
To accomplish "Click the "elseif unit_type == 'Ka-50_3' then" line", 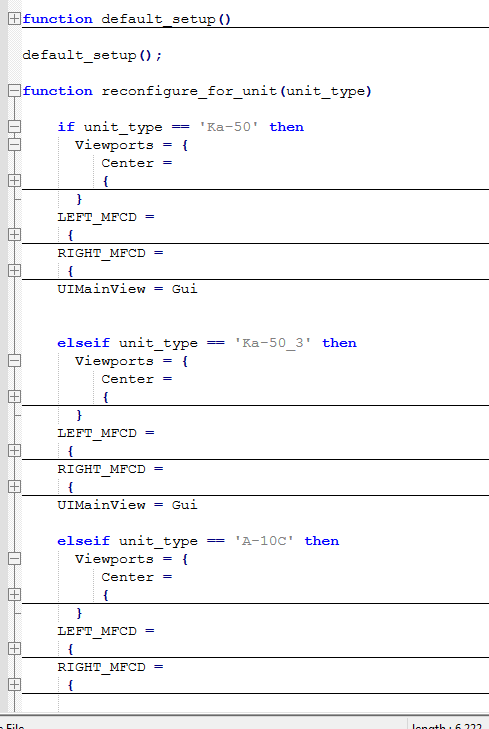I will click(x=207, y=343).
